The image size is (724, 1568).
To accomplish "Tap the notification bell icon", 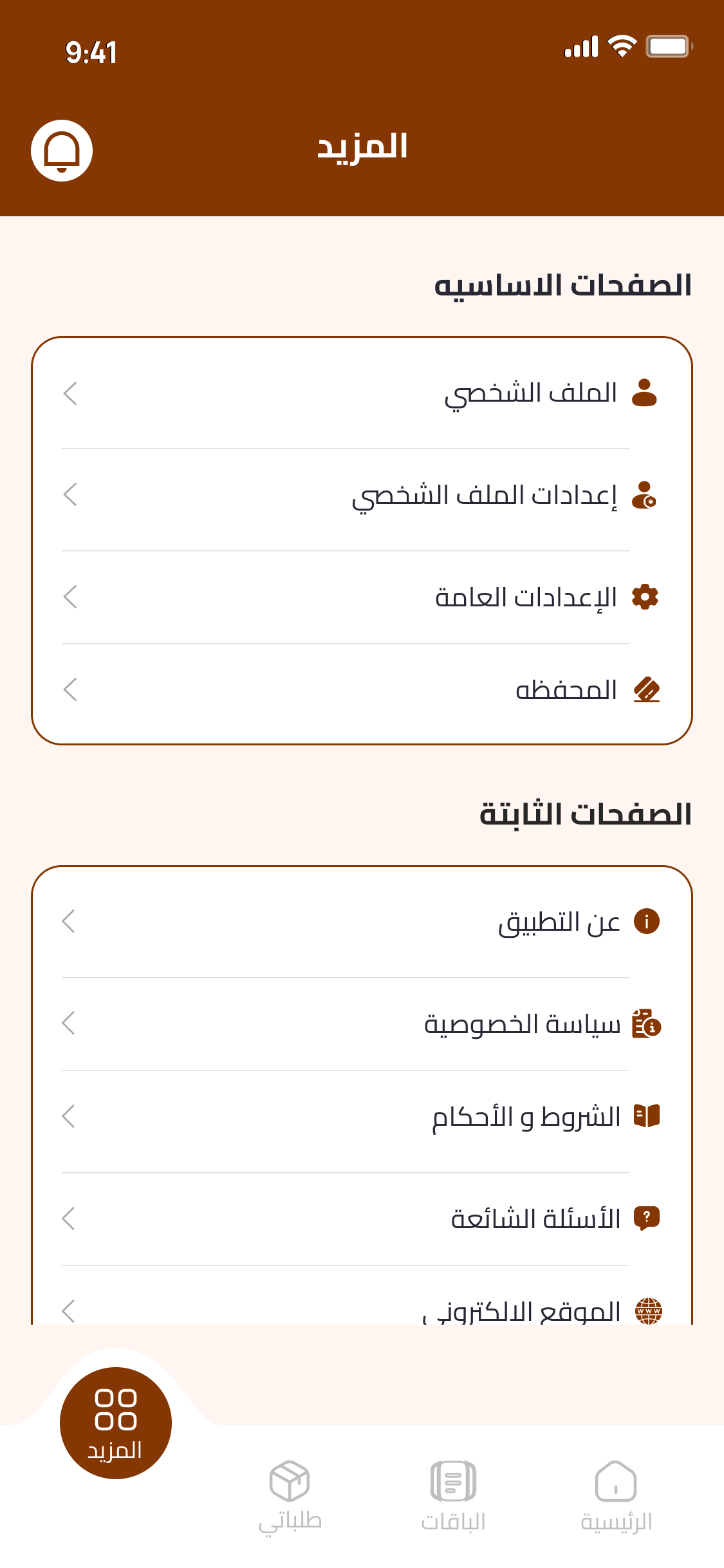I will pos(62,151).
